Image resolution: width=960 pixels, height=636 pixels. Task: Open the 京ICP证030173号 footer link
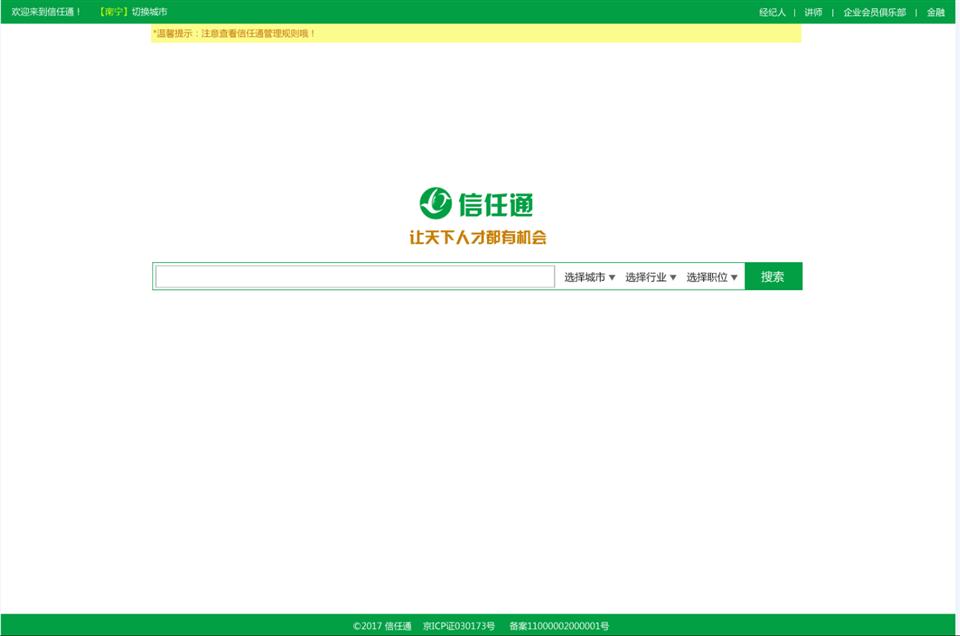pyautogui.click(x=459, y=626)
